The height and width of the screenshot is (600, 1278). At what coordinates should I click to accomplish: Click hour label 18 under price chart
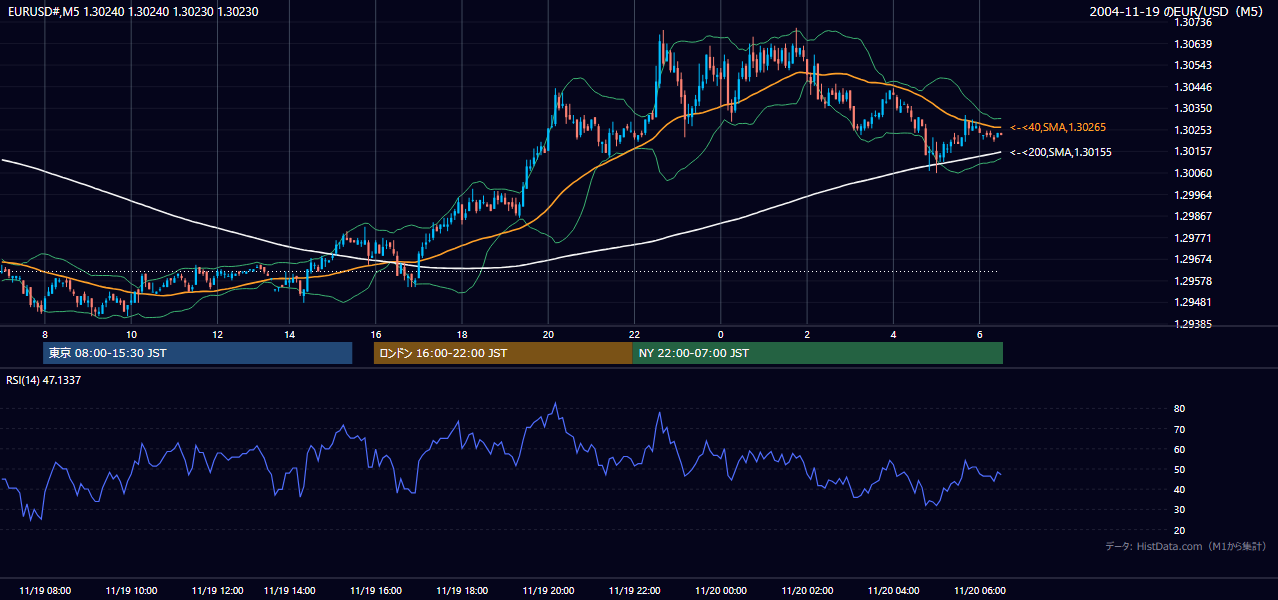coord(462,334)
